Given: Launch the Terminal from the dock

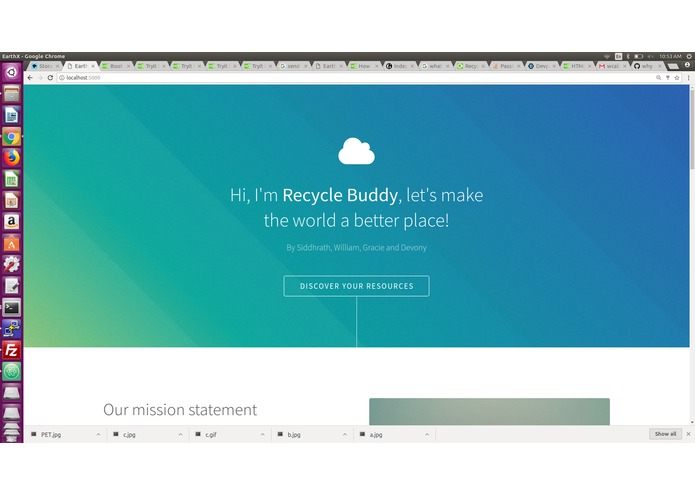Looking at the screenshot, I should pyautogui.click(x=12, y=307).
